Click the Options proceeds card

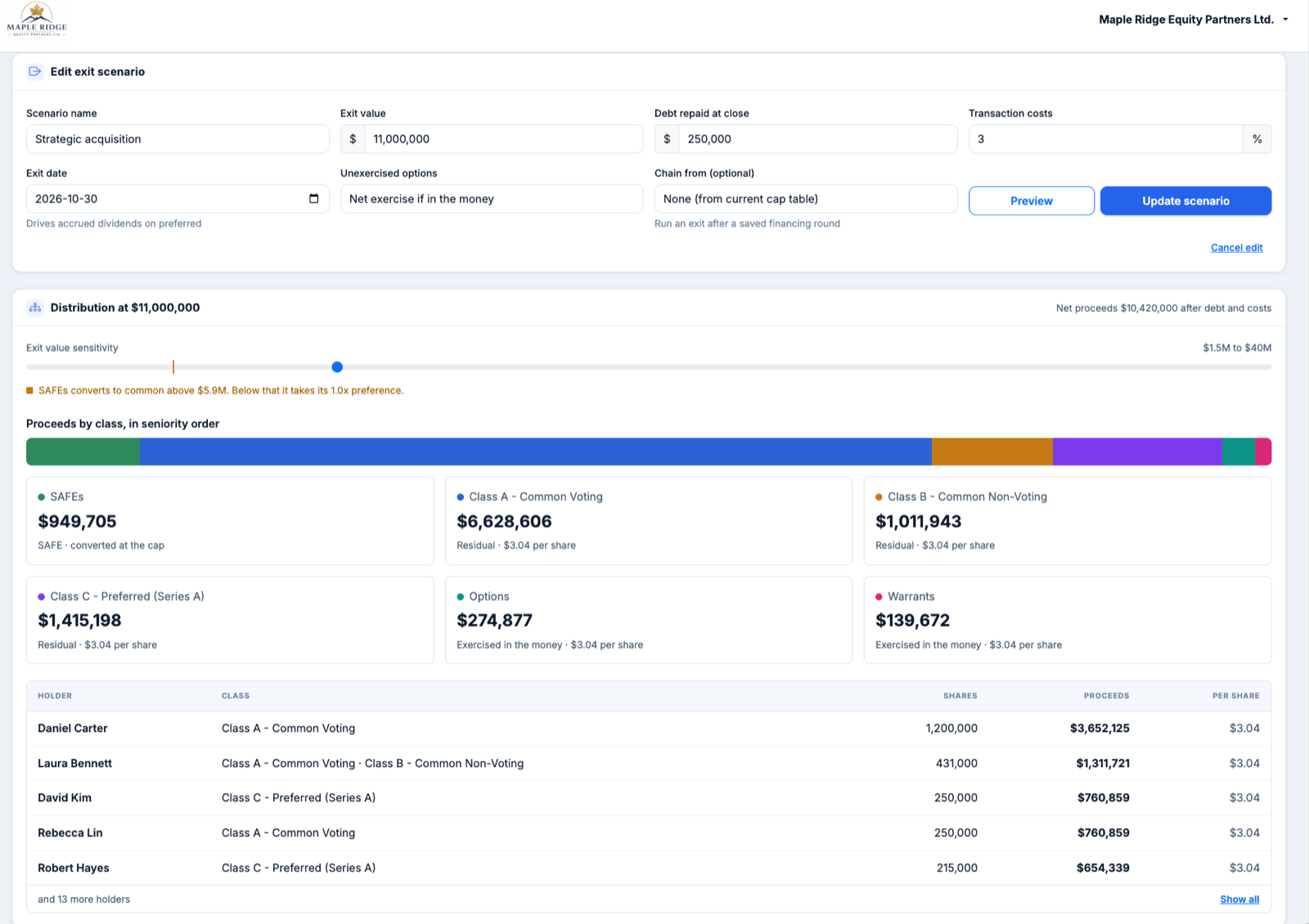[649, 621]
